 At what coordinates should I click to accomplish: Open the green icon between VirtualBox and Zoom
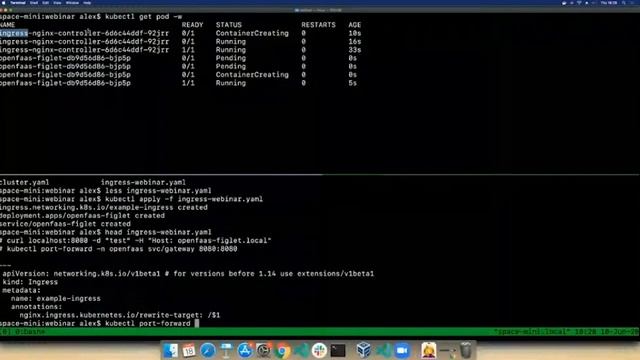click(384, 350)
